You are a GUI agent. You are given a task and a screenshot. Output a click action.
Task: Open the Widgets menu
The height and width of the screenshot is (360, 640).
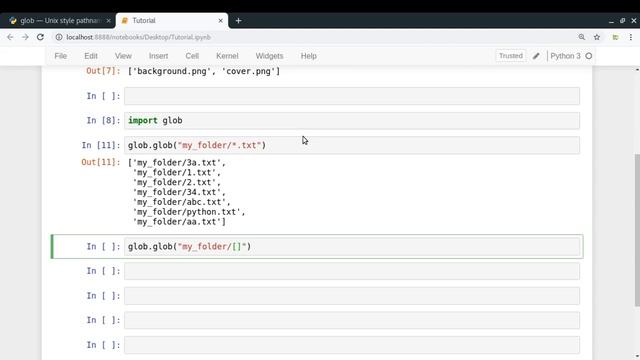[269, 56]
